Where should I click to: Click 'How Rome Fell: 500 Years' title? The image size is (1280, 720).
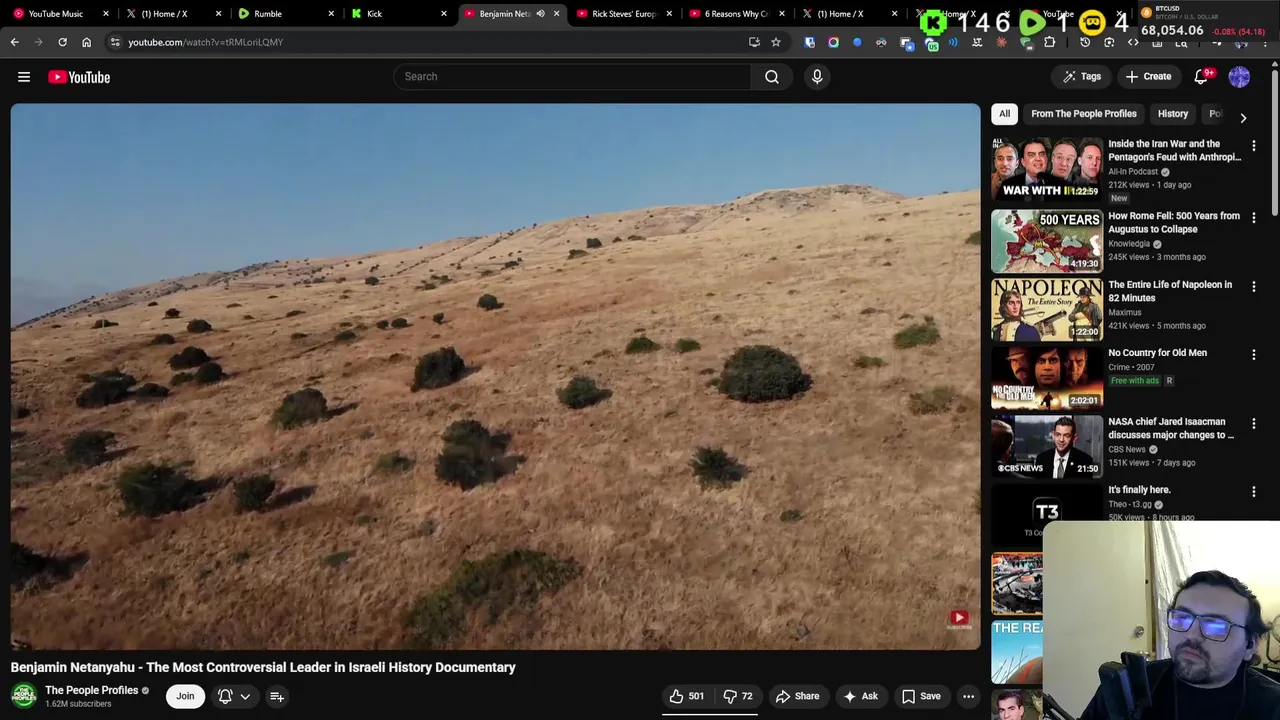1174,222
